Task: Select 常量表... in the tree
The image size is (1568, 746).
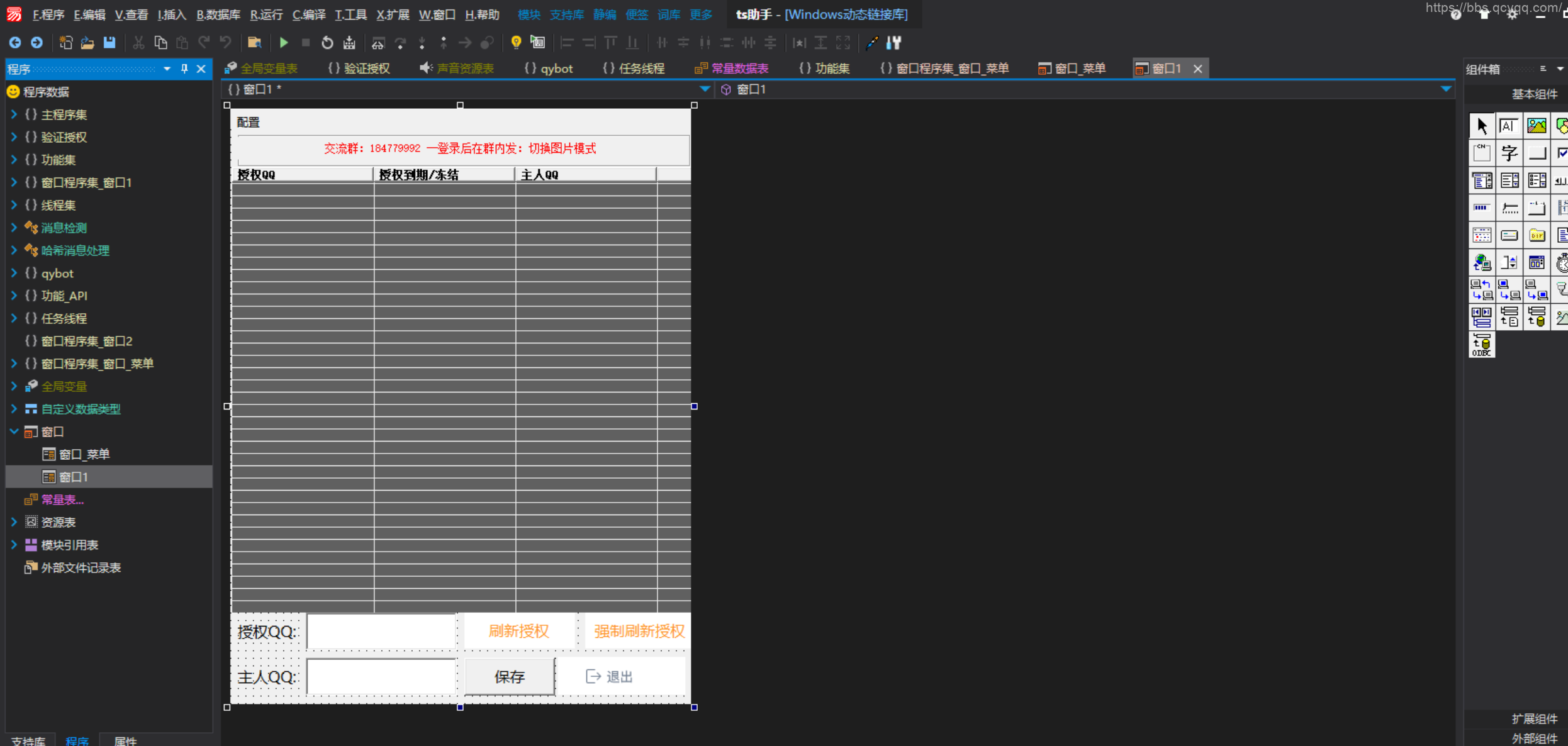Action: coord(62,499)
